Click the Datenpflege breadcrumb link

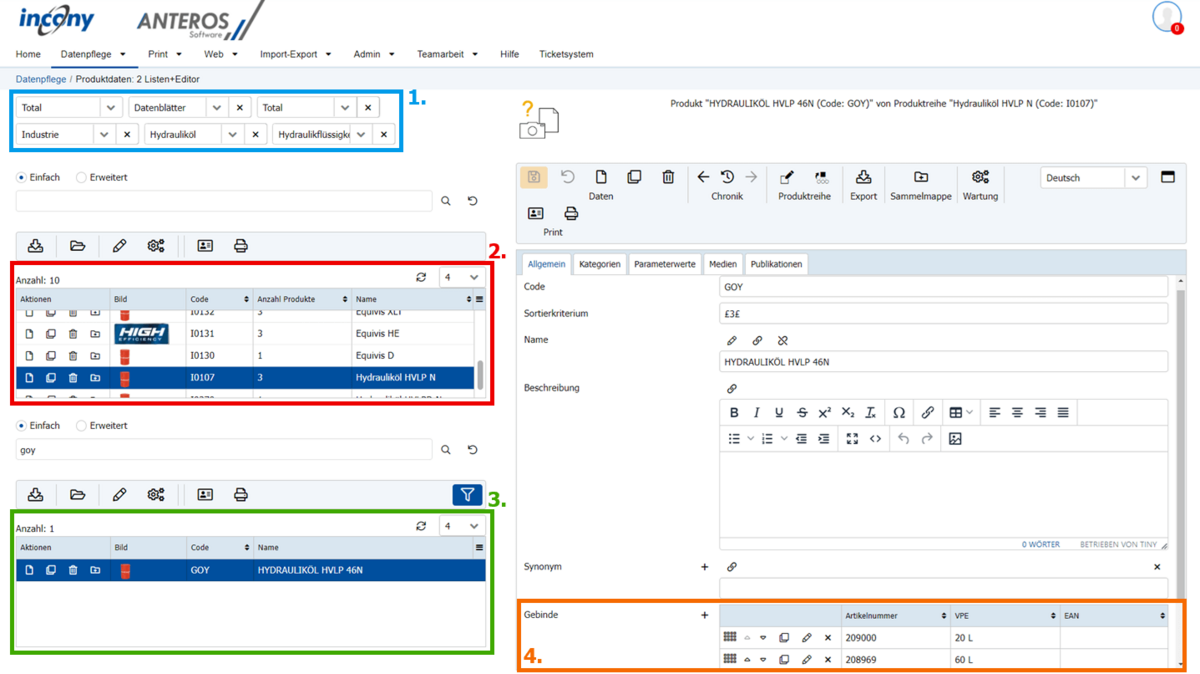pyautogui.click(x=41, y=79)
